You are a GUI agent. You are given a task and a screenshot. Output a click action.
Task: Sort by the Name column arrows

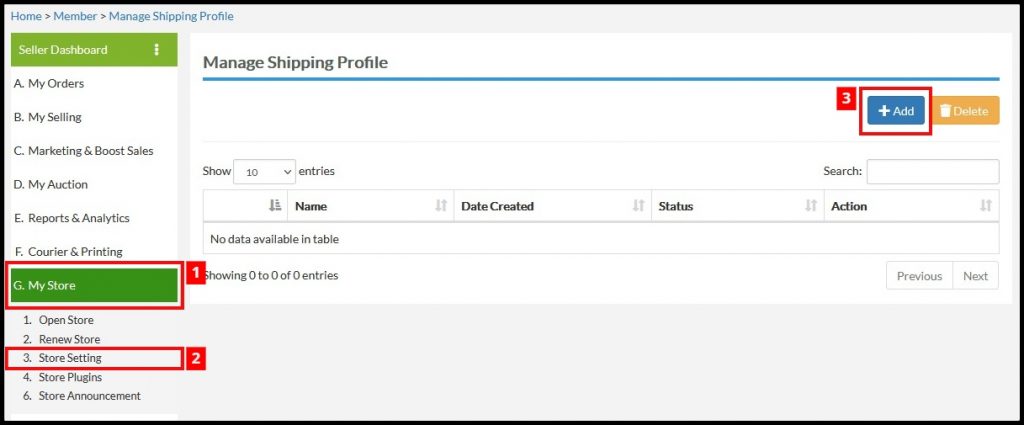[441, 206]
